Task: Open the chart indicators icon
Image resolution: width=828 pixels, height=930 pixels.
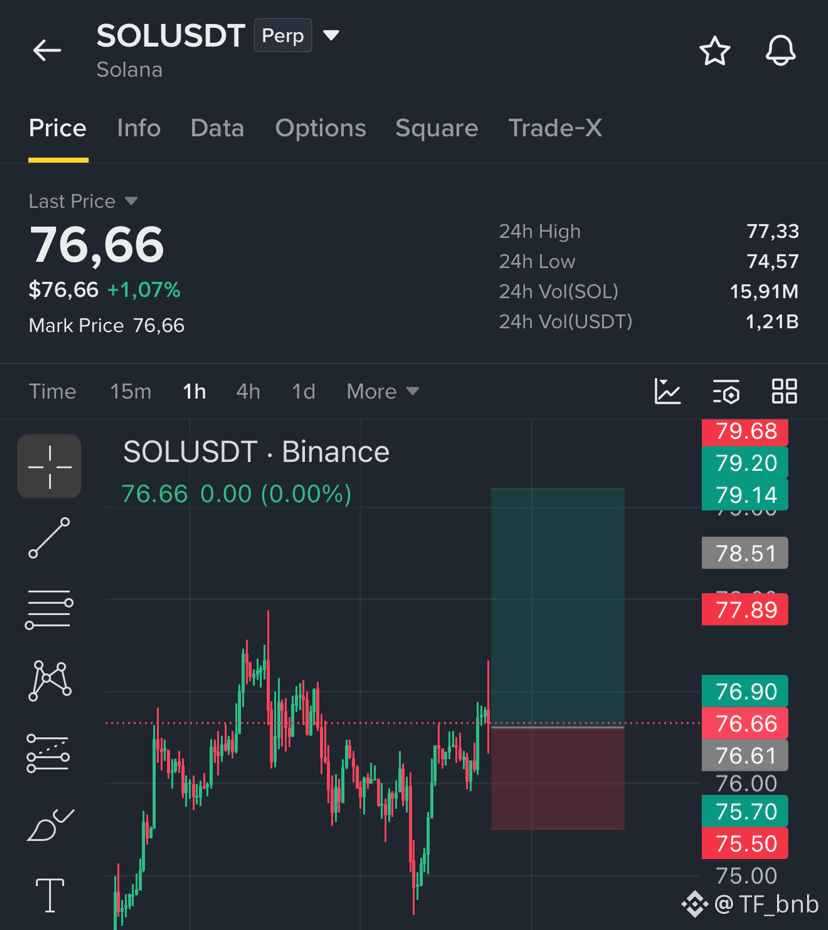Action: point(667,391)
